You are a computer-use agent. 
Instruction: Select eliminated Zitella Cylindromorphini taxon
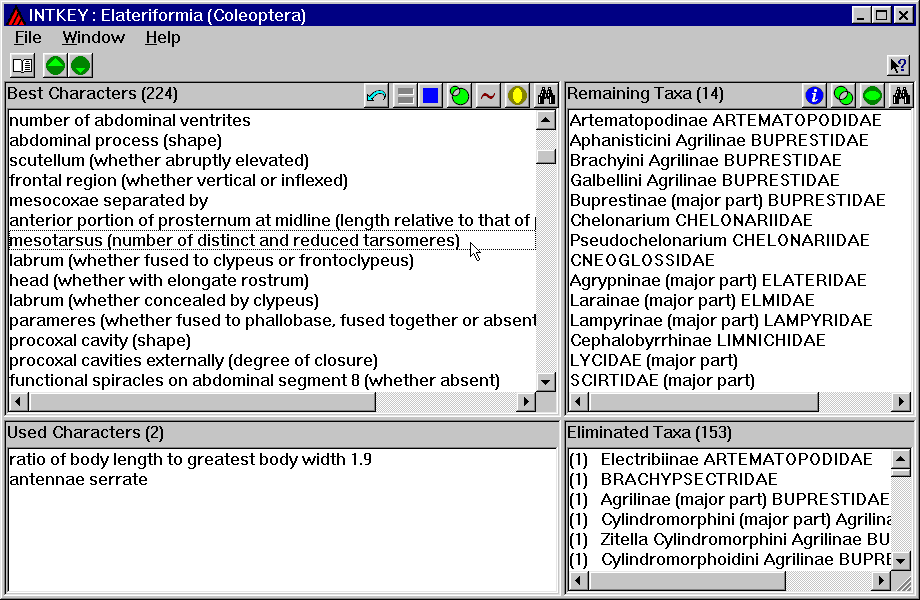click(730, 539)
